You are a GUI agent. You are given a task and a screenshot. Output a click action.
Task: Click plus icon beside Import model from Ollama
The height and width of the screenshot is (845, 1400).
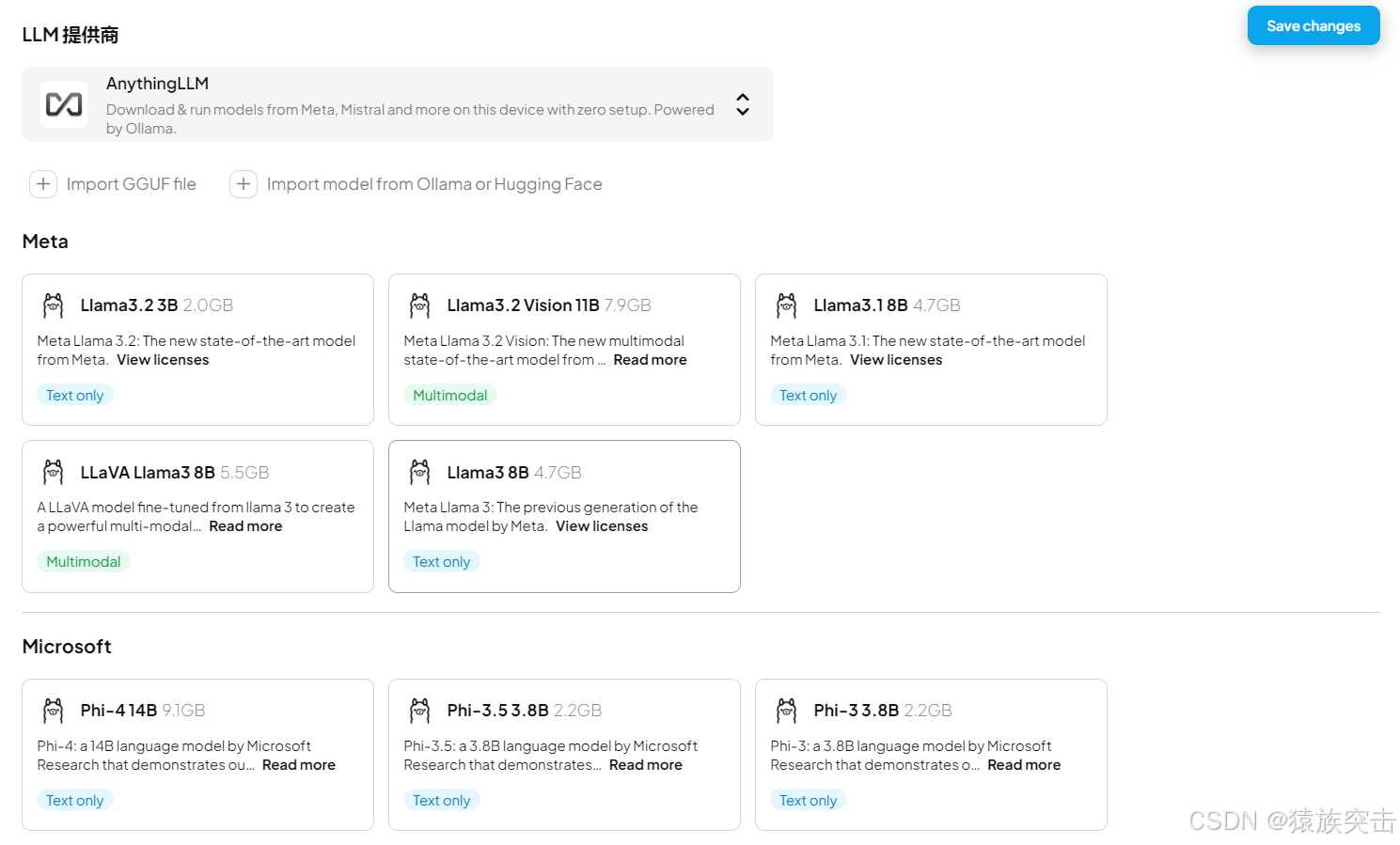244,184
